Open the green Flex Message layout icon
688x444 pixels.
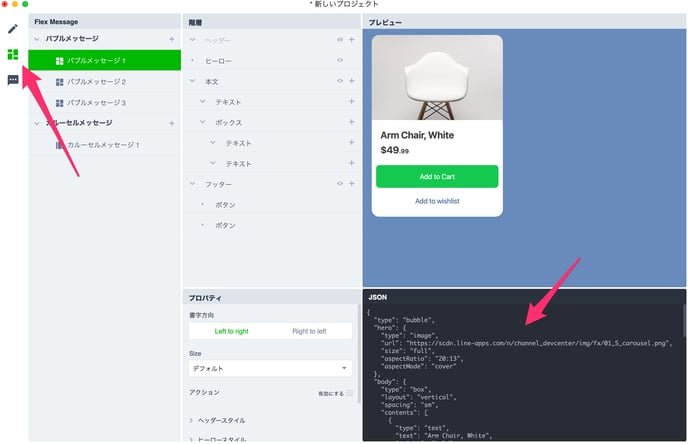coord(13,55)
